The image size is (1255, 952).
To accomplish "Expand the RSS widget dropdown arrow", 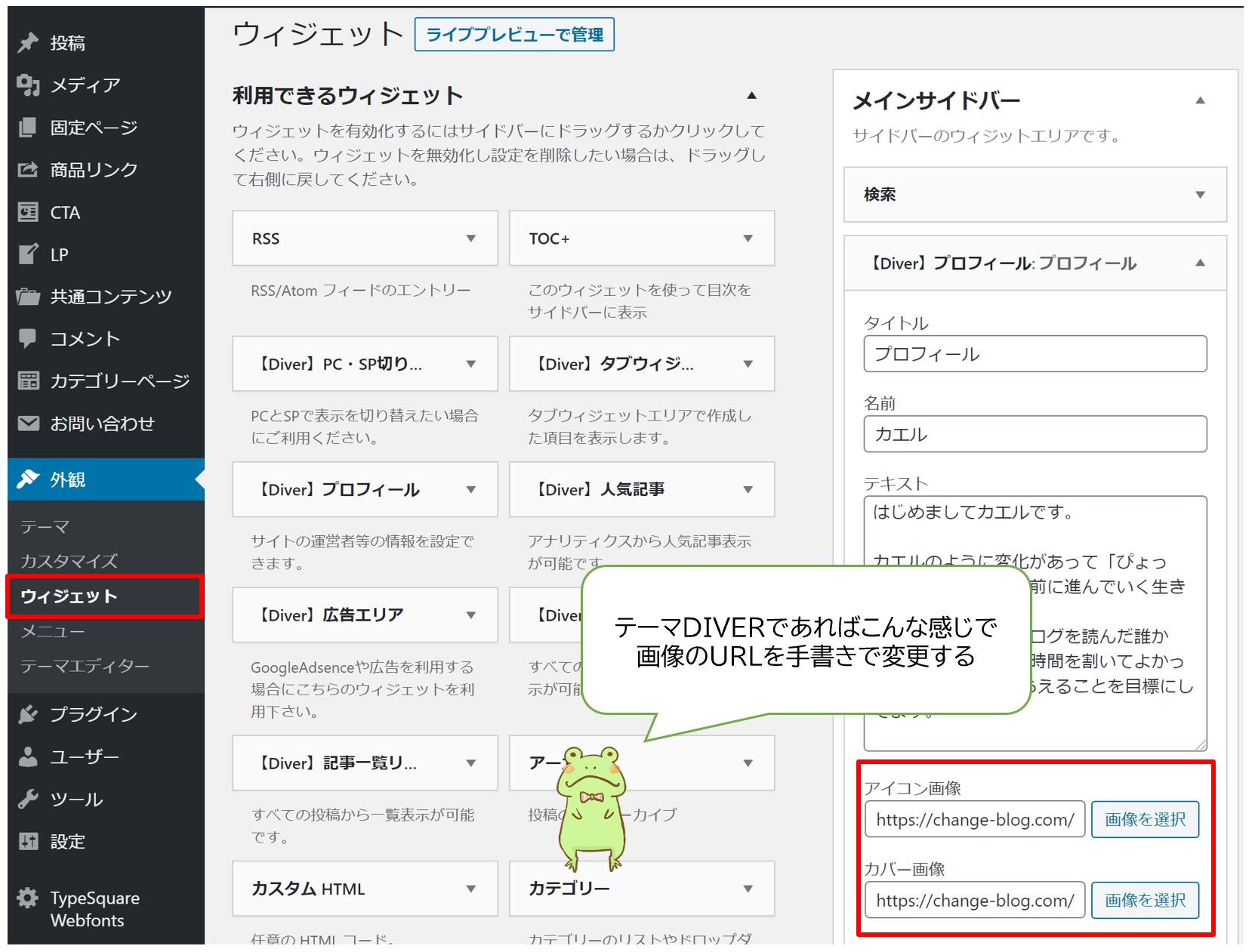I will (471, 238).
